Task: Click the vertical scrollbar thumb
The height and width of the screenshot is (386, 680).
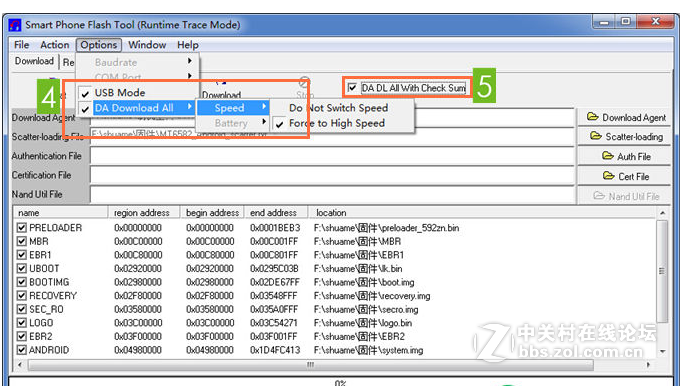Action: point(662,271)
